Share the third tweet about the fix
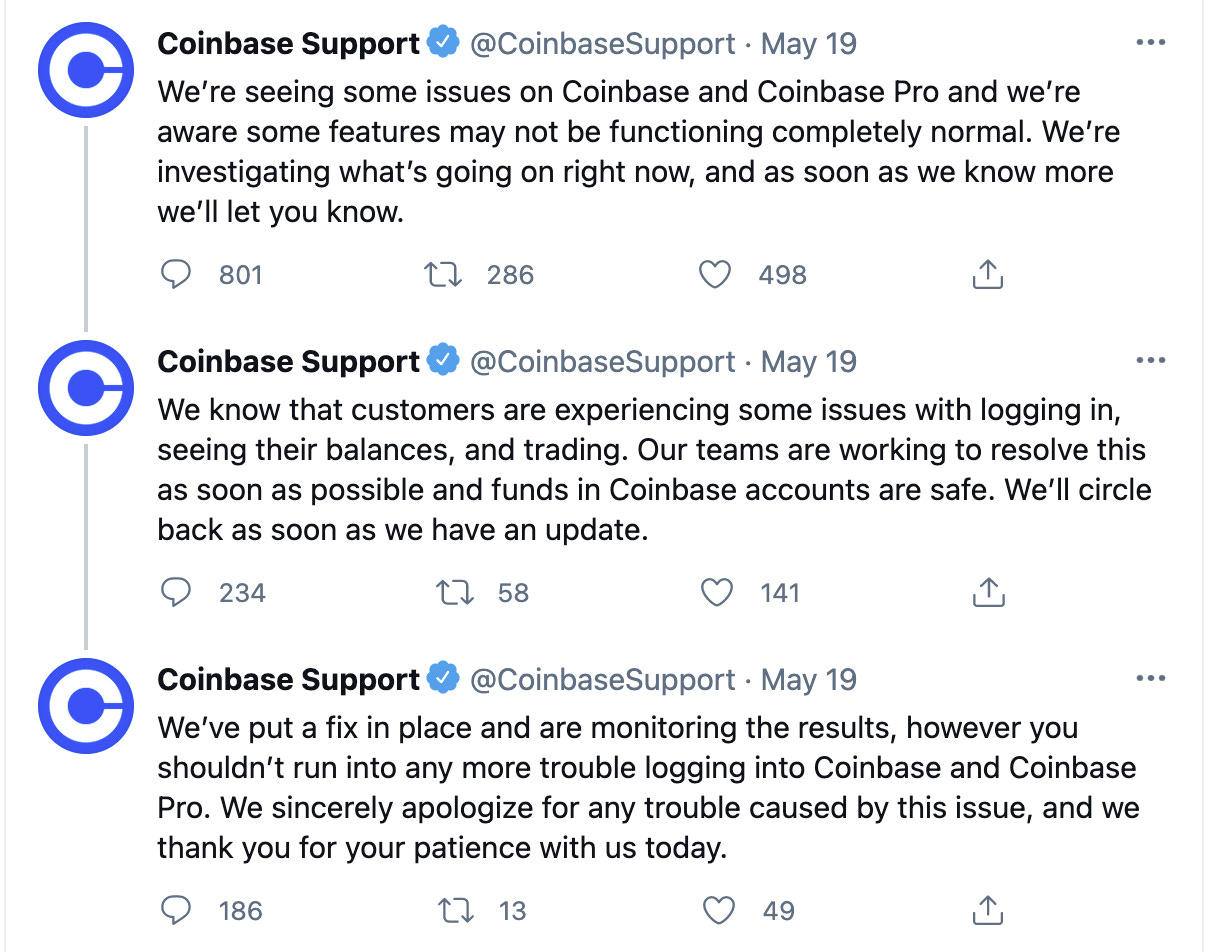1218x952 pixels. [987, 910]
